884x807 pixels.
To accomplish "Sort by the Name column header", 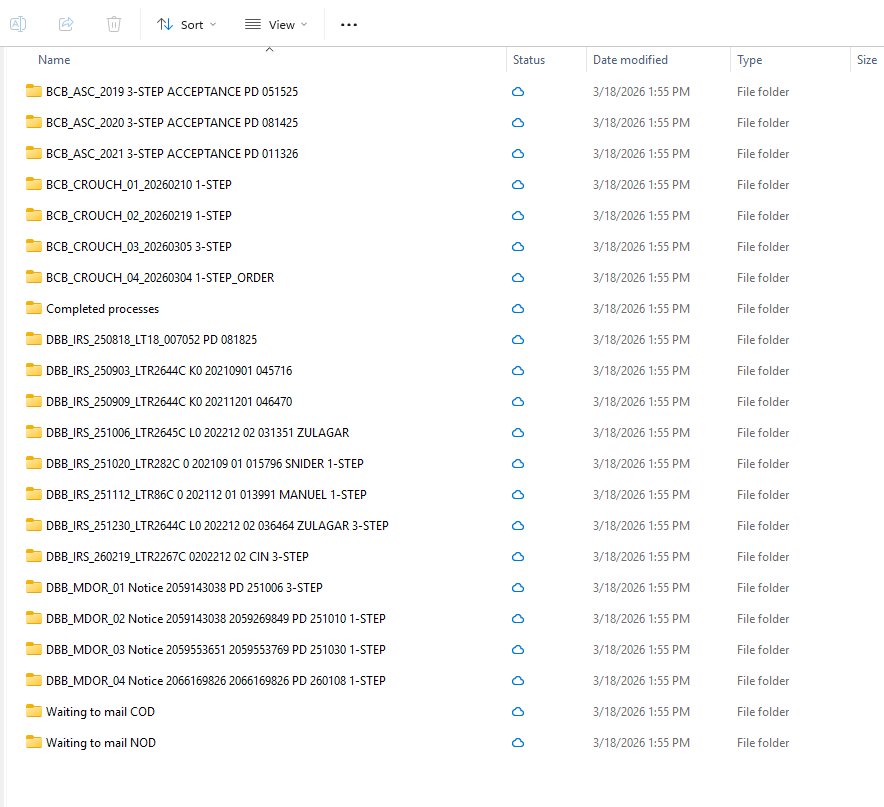I will [x=54, y=60].
